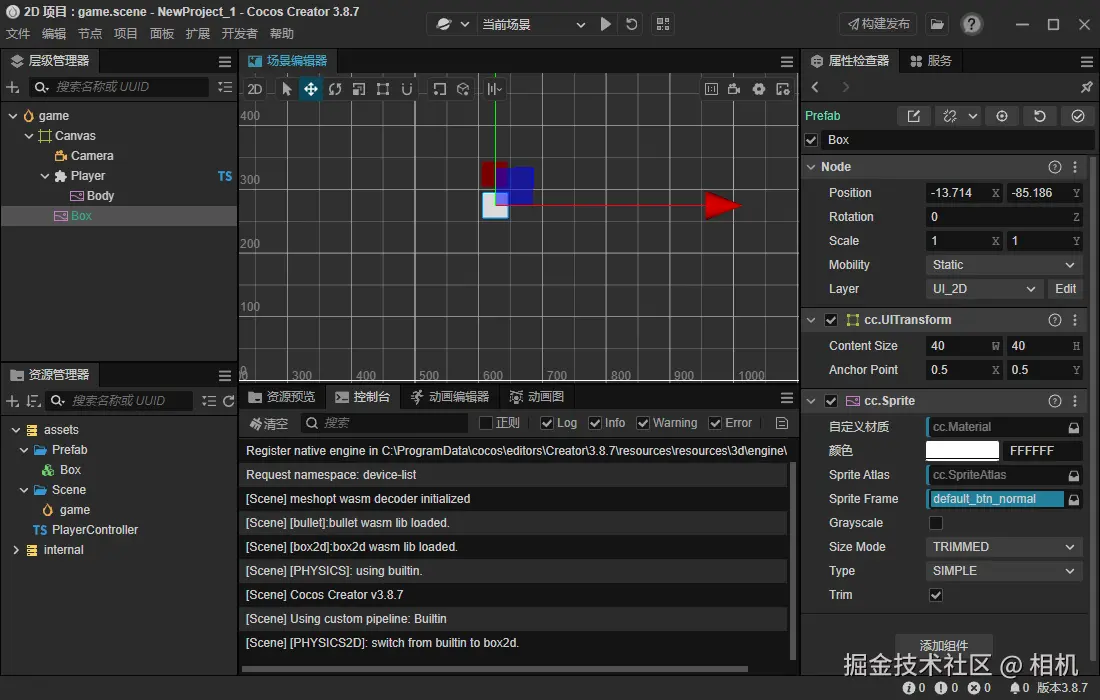The width and height of the screenshot is (1100, 700).
Task: Uncheck the Trim checkbox
Action: pos(936,595)
